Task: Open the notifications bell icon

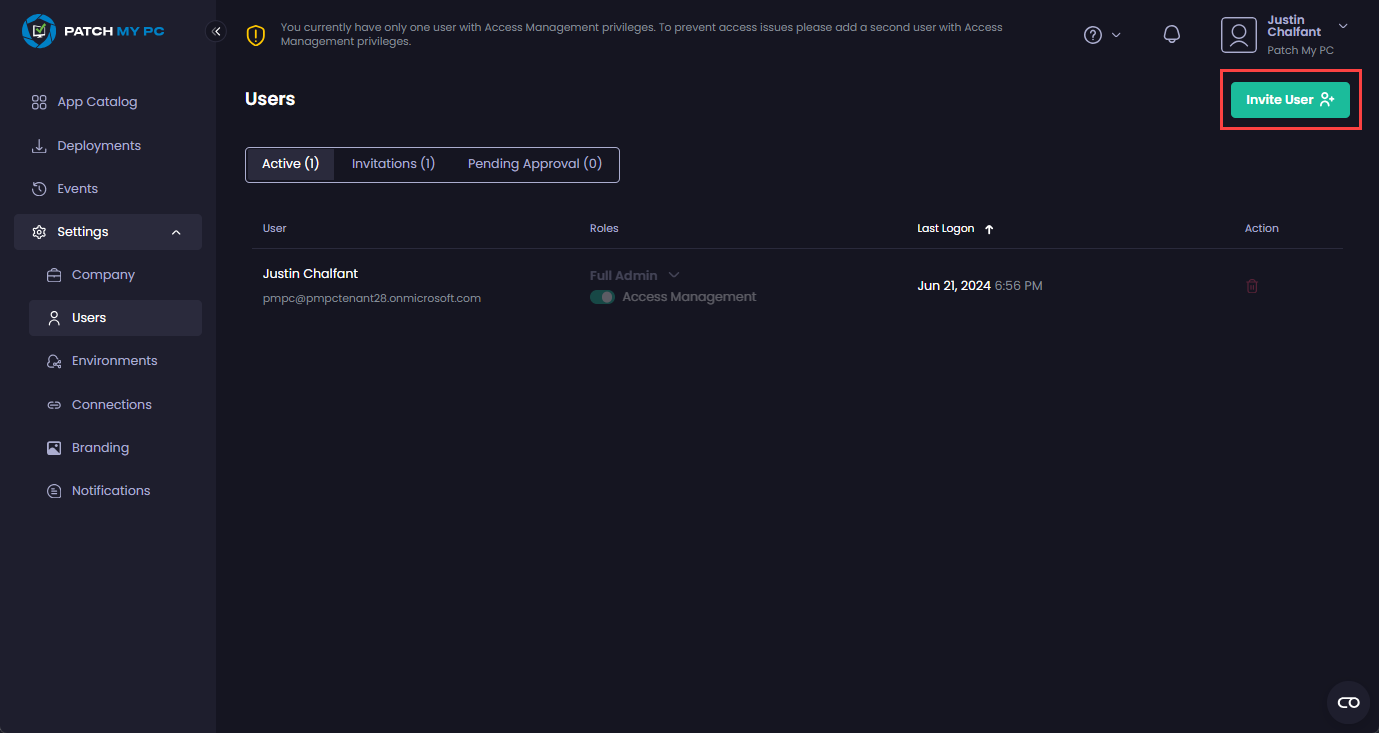Action: click(1172, 35)
